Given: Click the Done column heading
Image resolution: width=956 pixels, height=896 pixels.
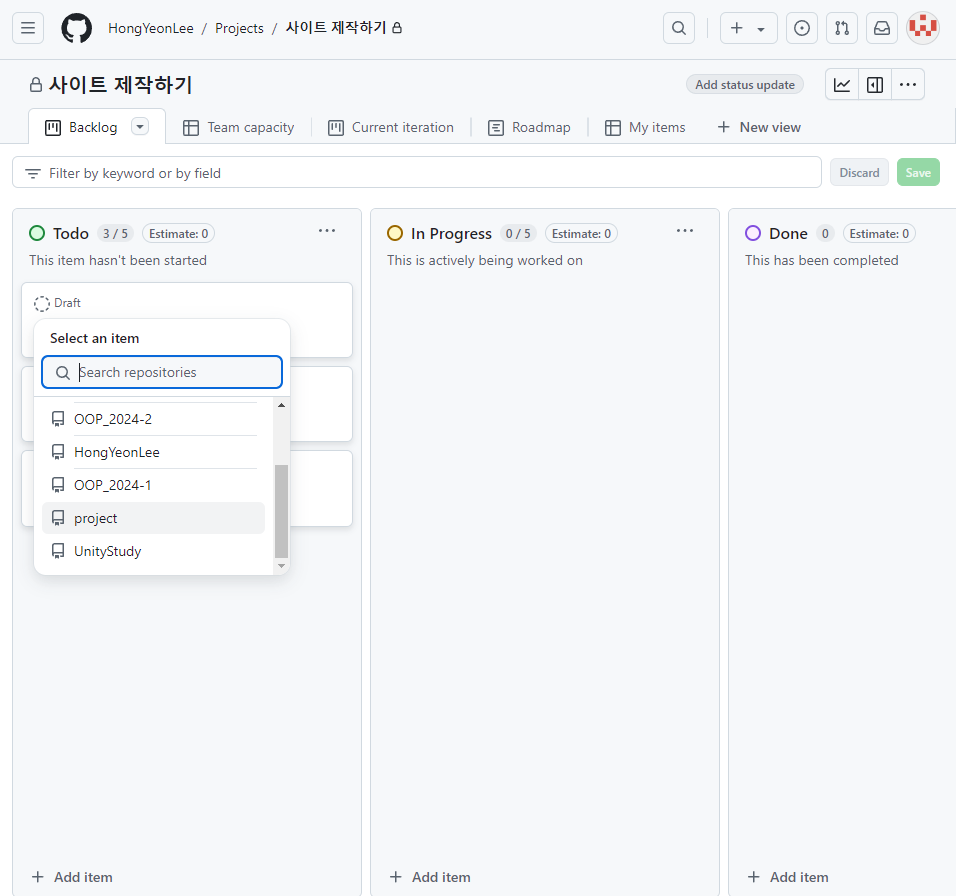Looking at the screenshot, I should point(788,233).
